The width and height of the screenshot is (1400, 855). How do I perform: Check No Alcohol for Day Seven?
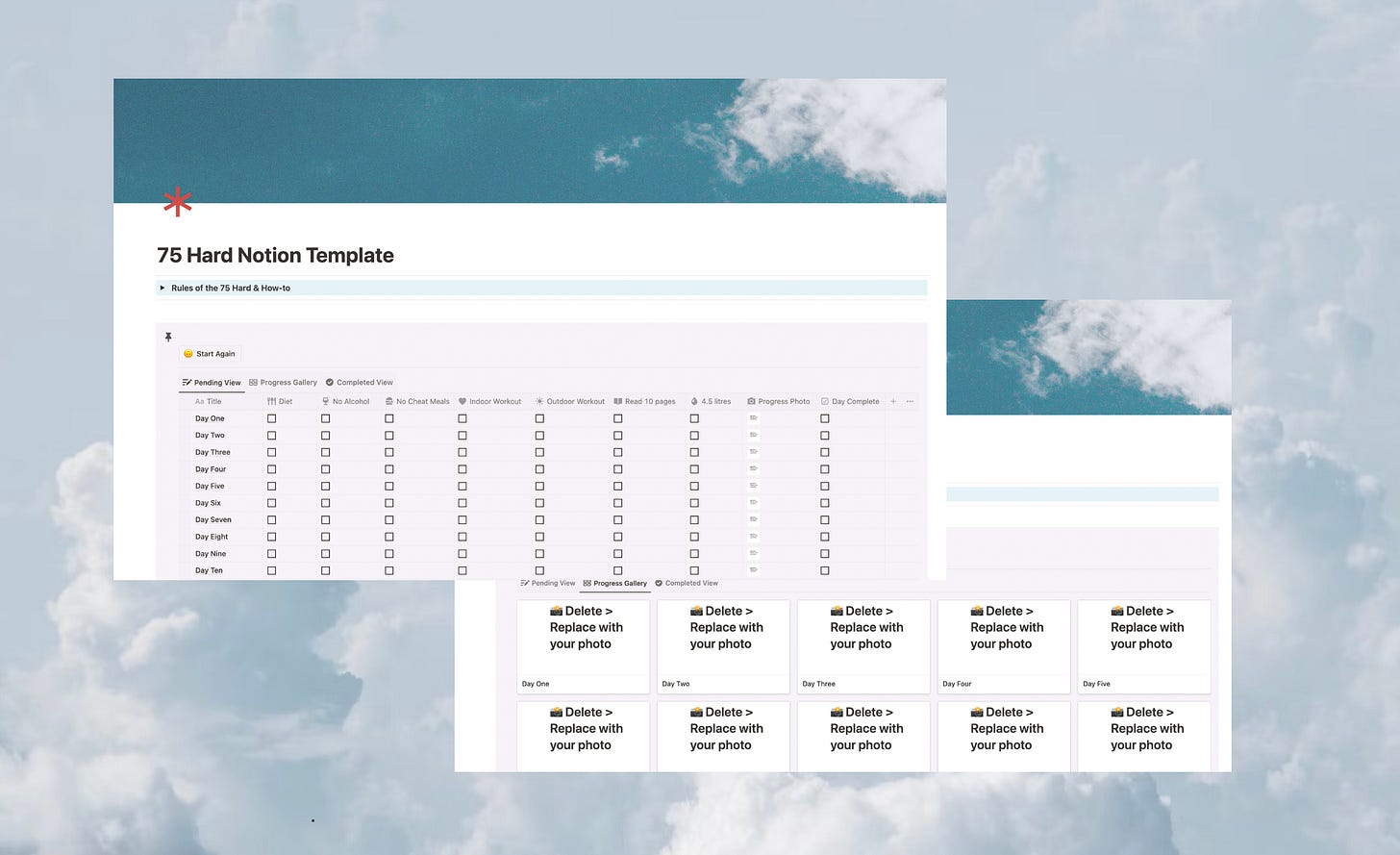point(326,519)
